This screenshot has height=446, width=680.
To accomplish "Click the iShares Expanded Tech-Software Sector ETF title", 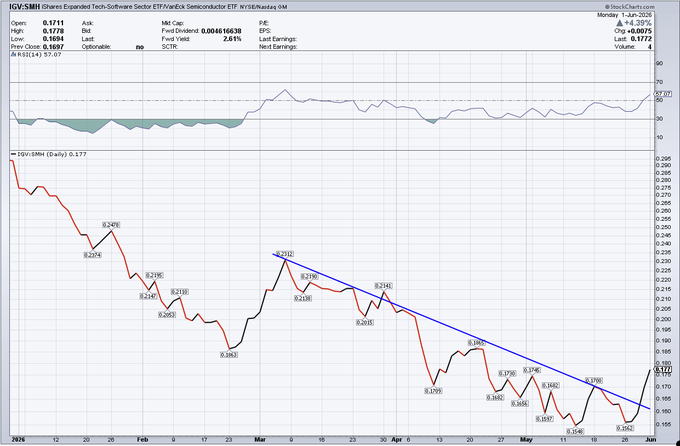I will 139,7.
